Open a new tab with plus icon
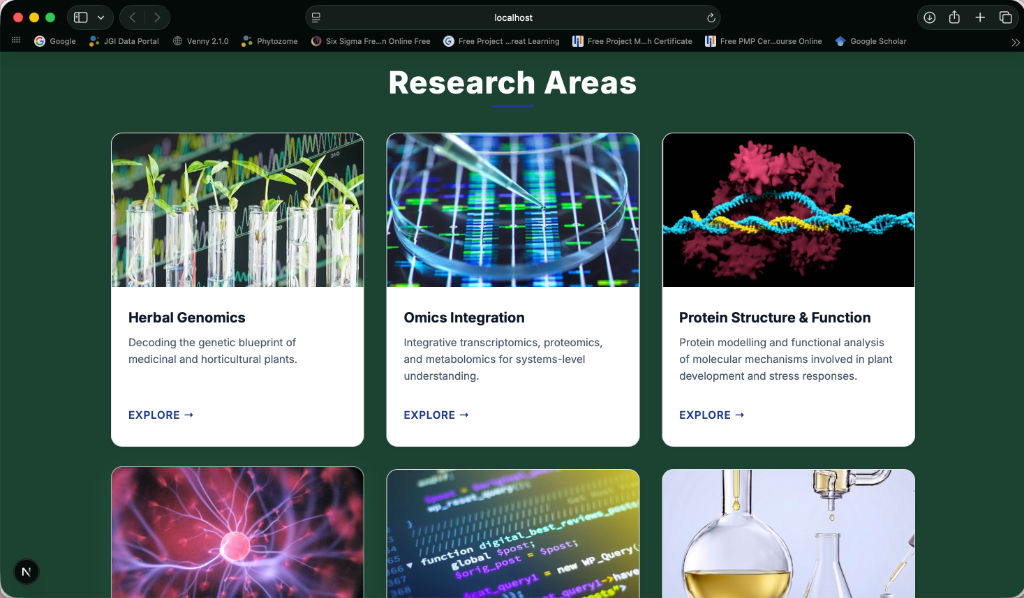Image resolution: width=1024 pixels, height=598 pixels. coord(980,18)
